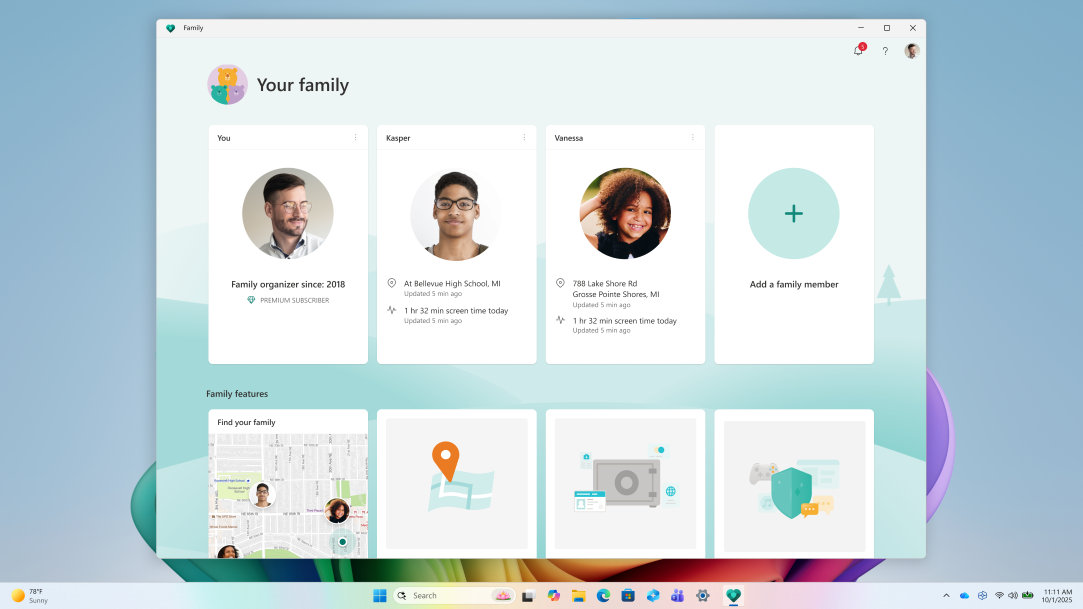Open the Windows Start menu
The image size is (1083, 609).
pyautogui.click(x=379, y=595)
